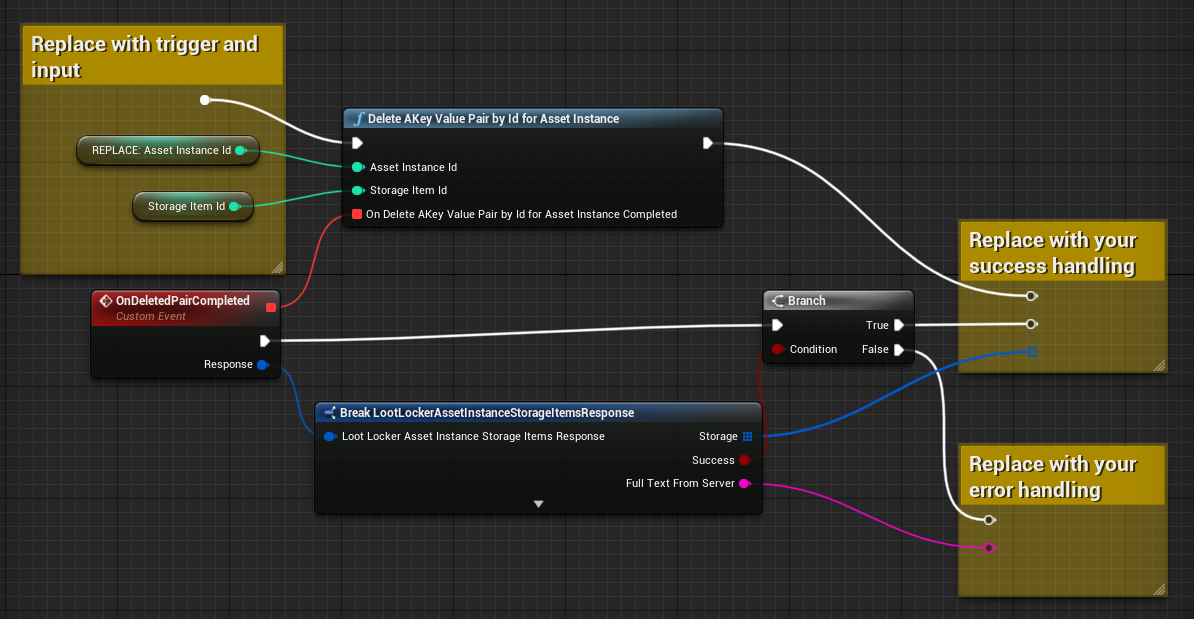Viewport: 1194px width, 619px height.
Task: Click the Success boolean output pin
Action: tap(744, 460)
